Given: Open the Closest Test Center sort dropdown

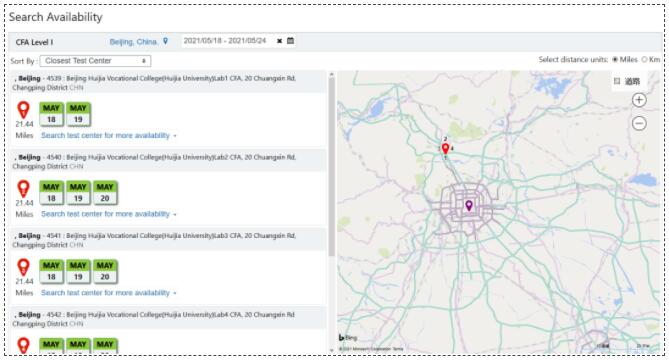Looking at the screenshot, I should pyautogui.click(x=95, y=61).
